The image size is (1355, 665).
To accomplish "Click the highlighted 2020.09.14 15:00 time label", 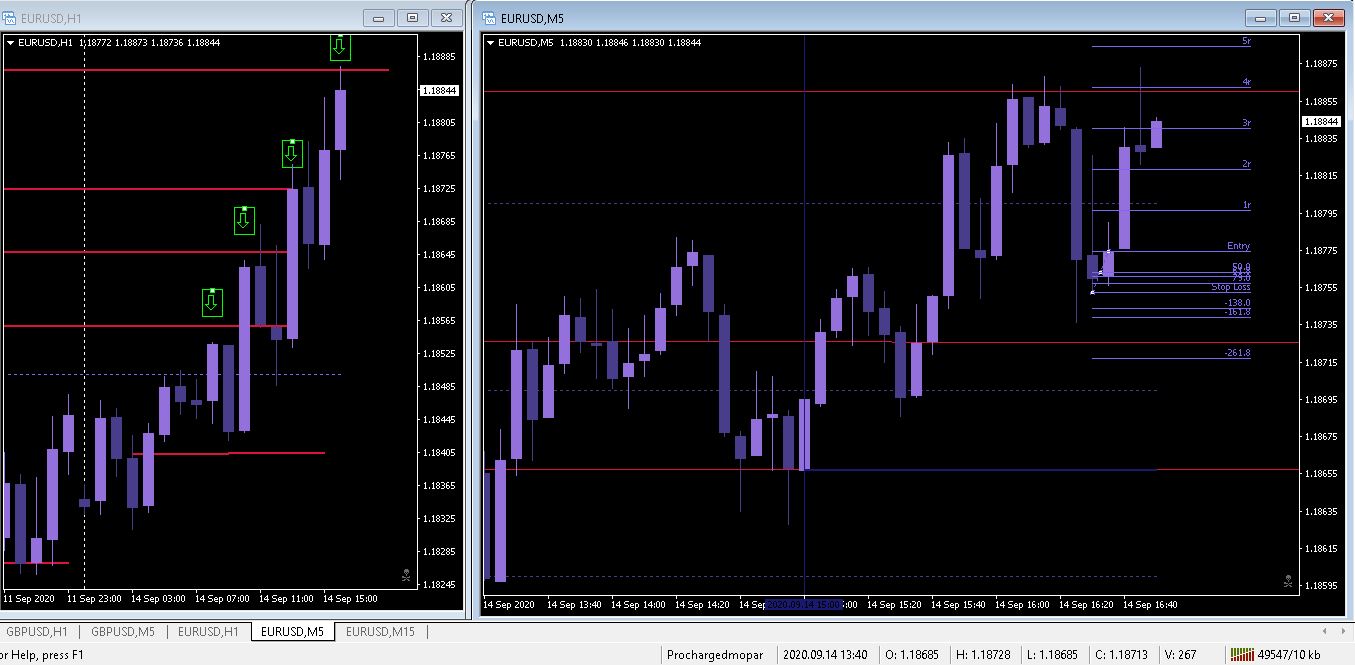I will 804,605.
